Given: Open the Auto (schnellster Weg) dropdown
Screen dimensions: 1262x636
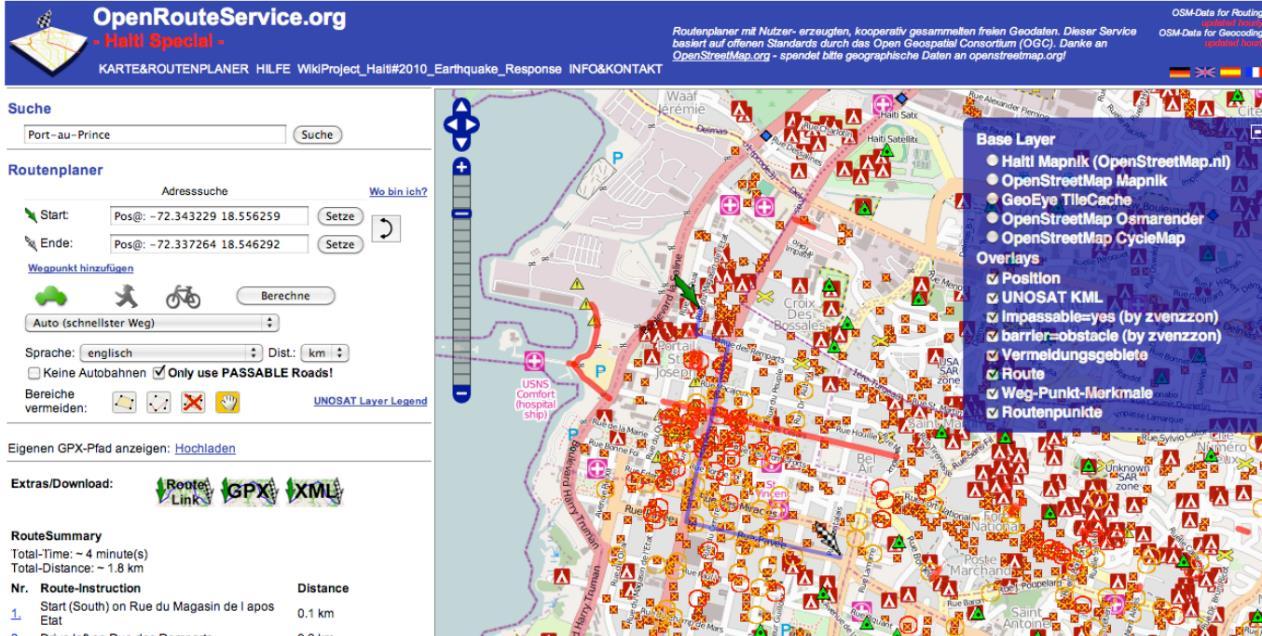Looking at the screenshot, I should point(151,324).
